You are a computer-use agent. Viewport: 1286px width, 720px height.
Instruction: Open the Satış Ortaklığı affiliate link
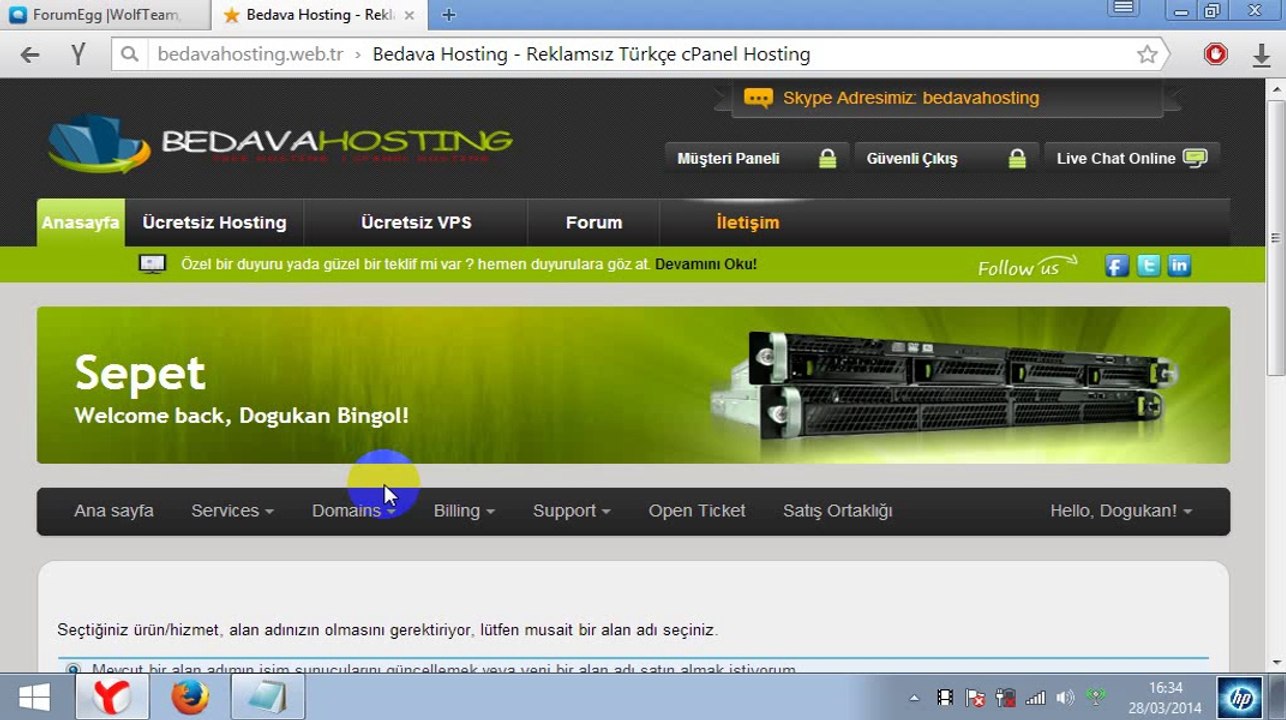click(838, 511)
